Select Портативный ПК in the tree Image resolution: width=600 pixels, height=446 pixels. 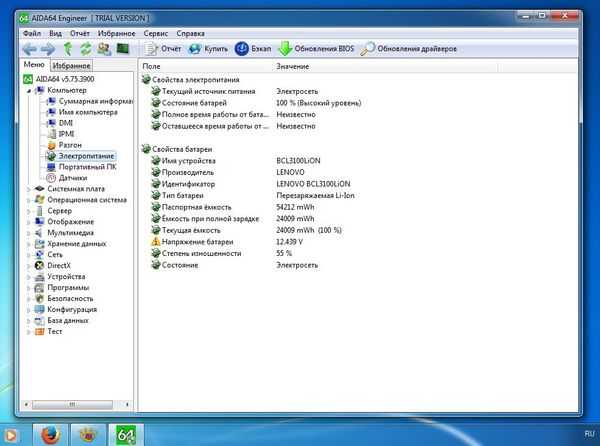(x=87, y=167)
